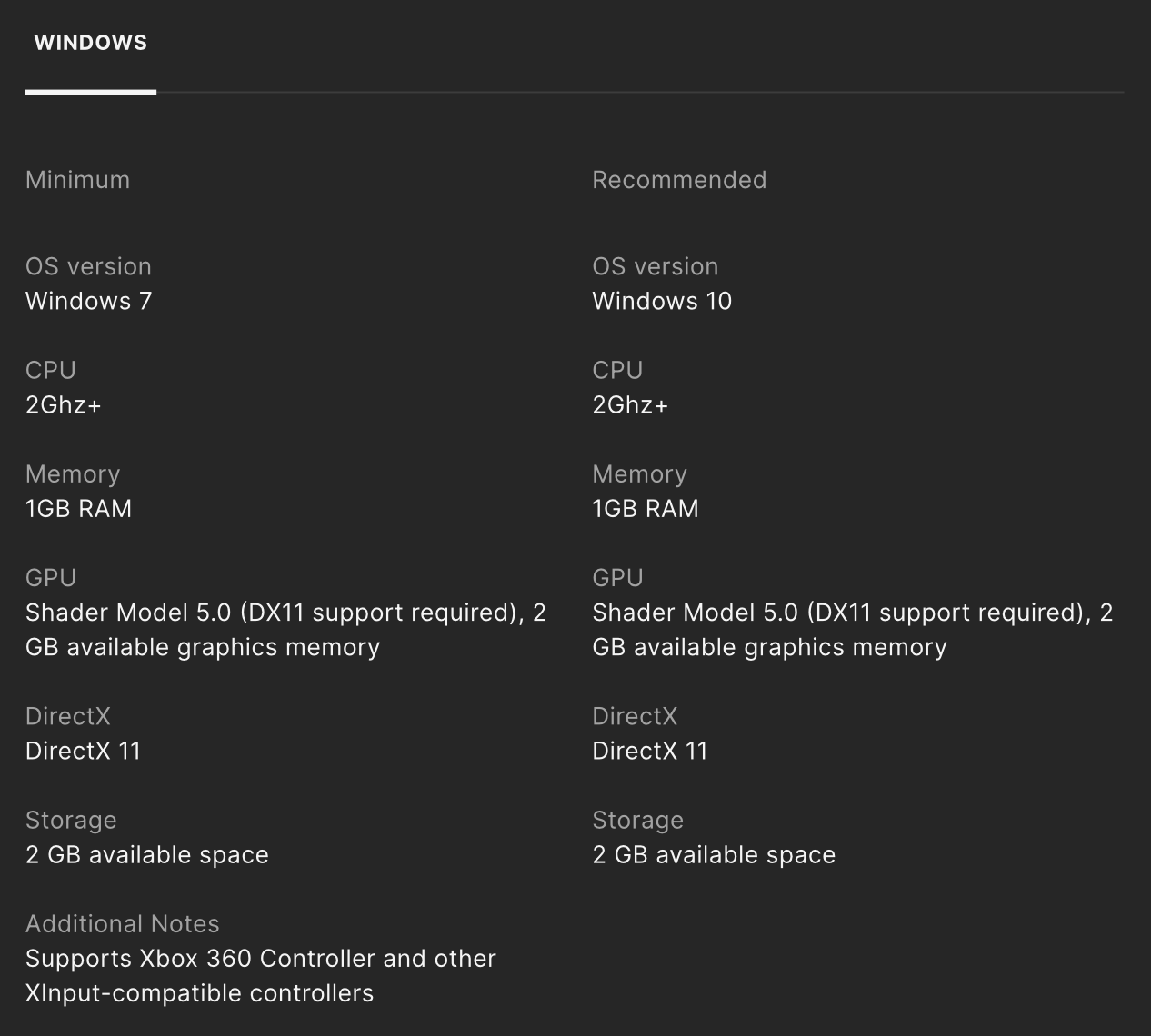Image resolution: width=1151 pixels, height=1036 pixels.
Task: Click Recommended storage 2 GB available space
Action: coord(713,854)
